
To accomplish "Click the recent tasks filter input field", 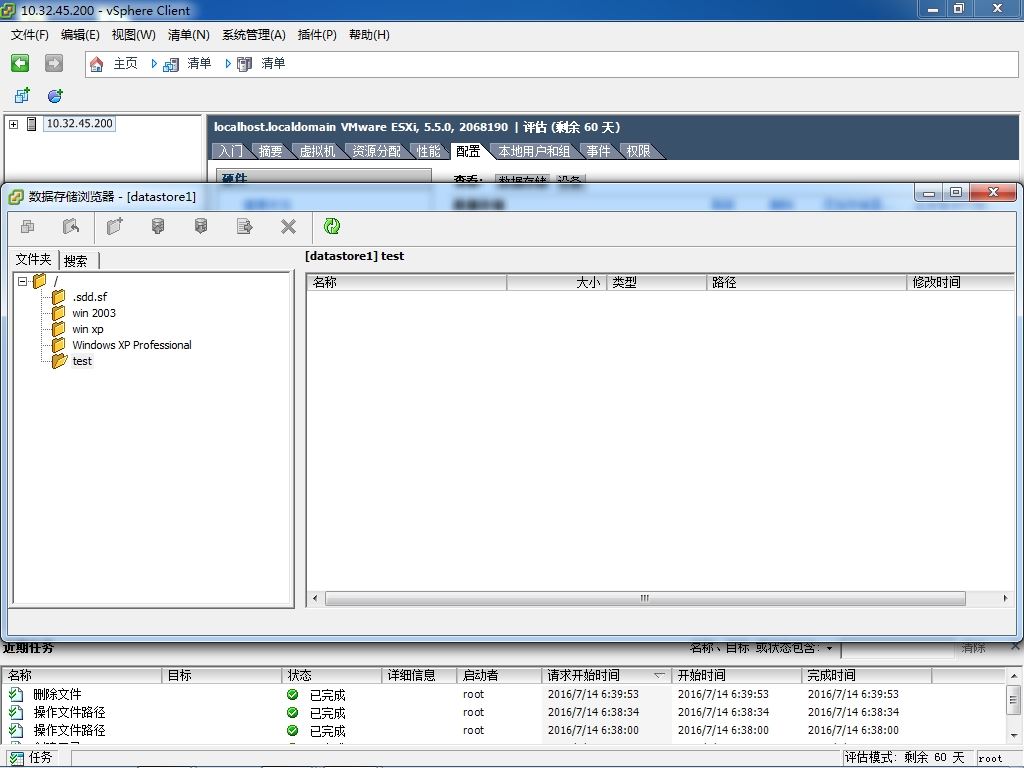I will point(897,649).
